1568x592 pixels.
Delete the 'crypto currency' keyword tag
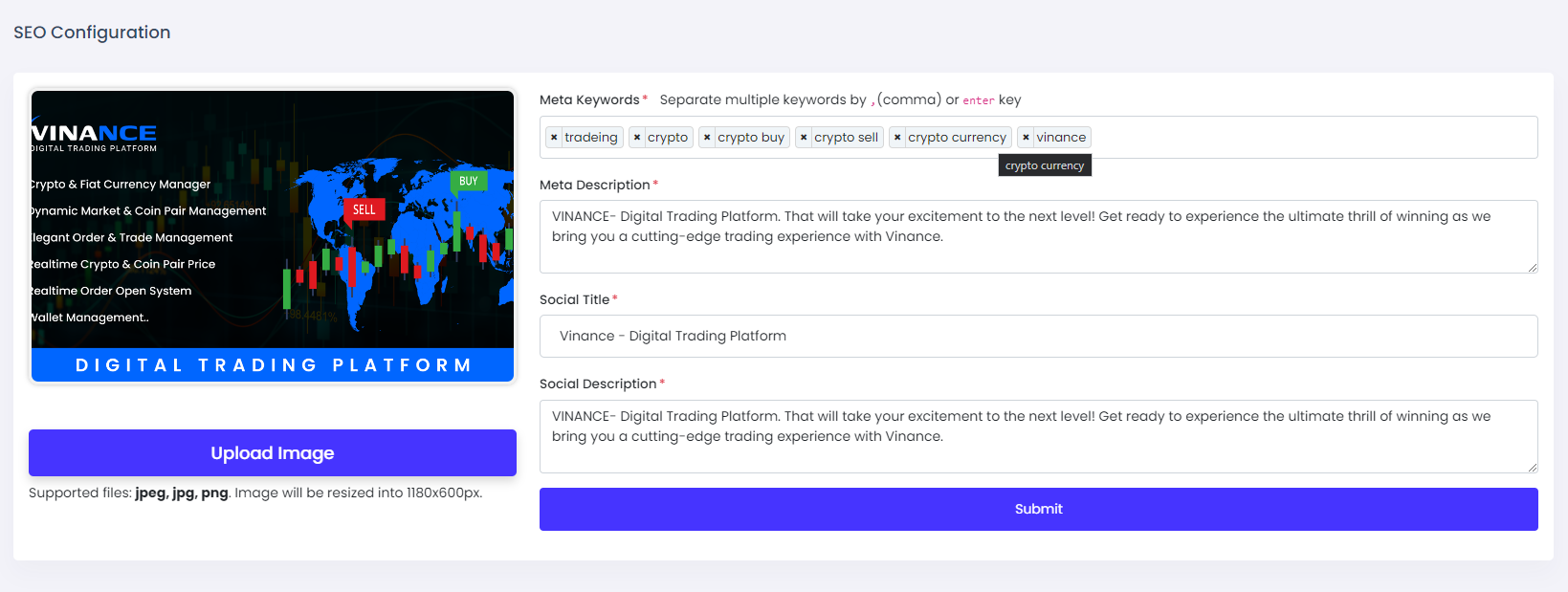coord(897,138)
